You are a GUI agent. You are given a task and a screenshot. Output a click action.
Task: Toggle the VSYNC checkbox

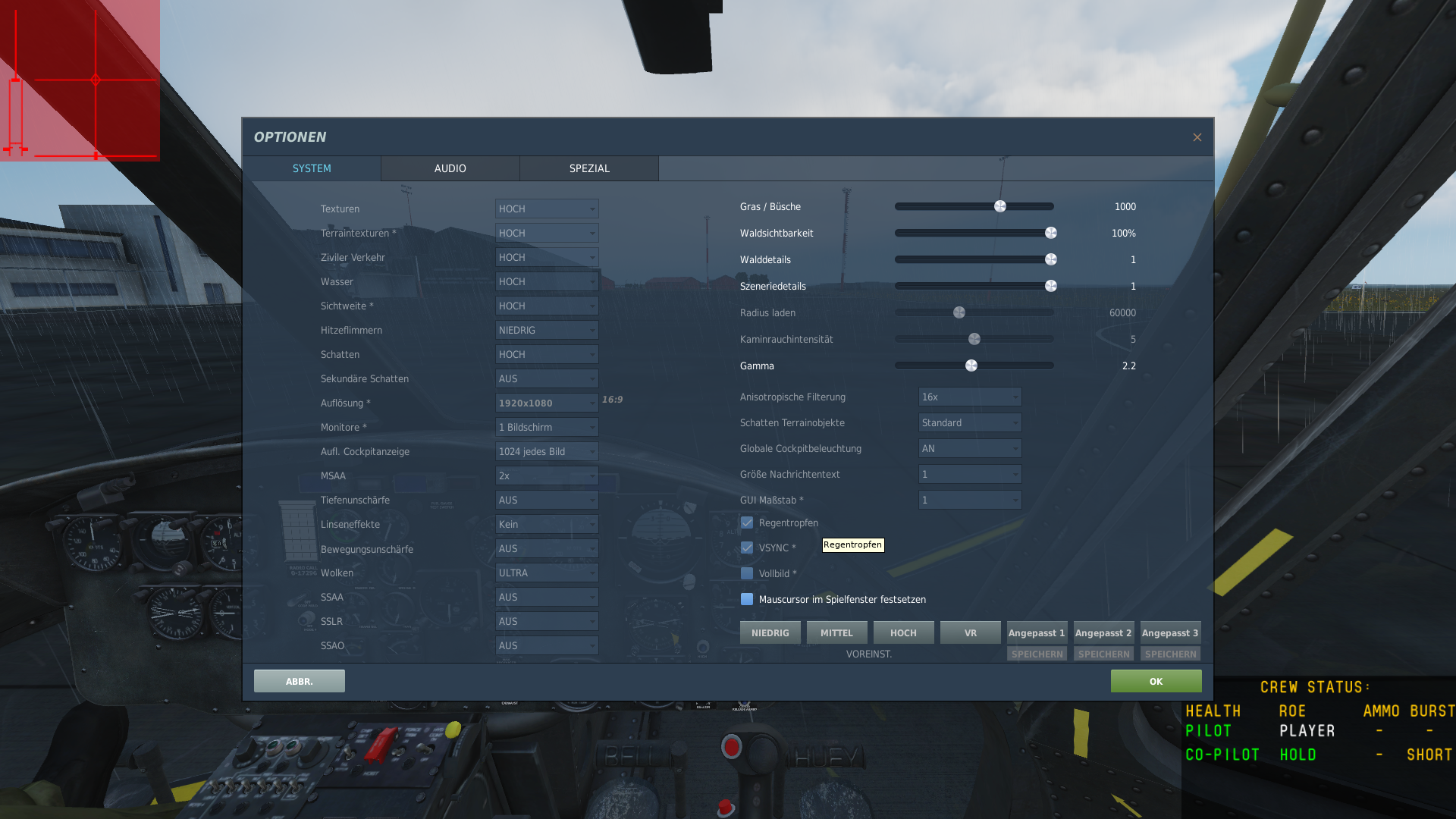(x=747, y=548)
